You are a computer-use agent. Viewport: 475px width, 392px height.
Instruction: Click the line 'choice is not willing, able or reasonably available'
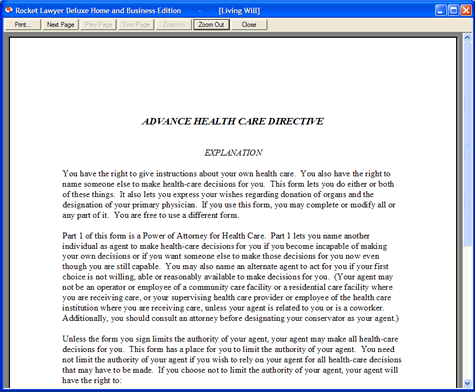228,277
